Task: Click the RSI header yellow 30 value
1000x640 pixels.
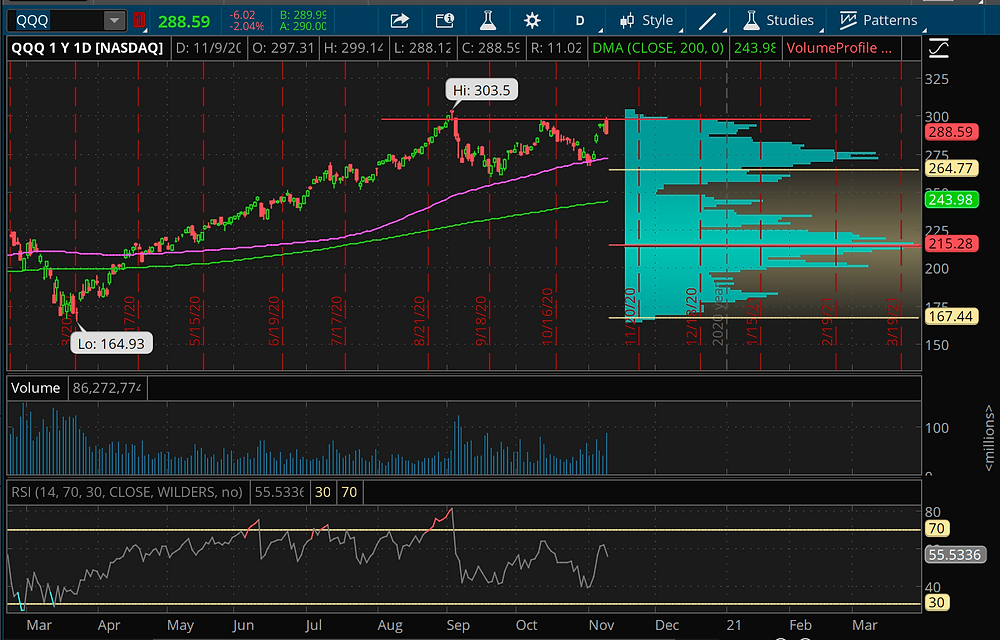Action: 323,492
